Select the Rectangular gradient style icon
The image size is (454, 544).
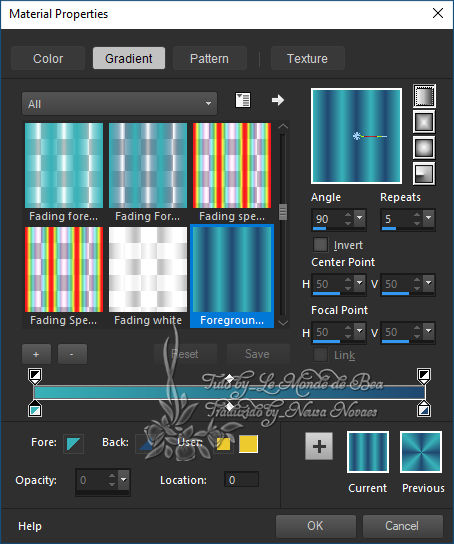click(x=424, y=122)
